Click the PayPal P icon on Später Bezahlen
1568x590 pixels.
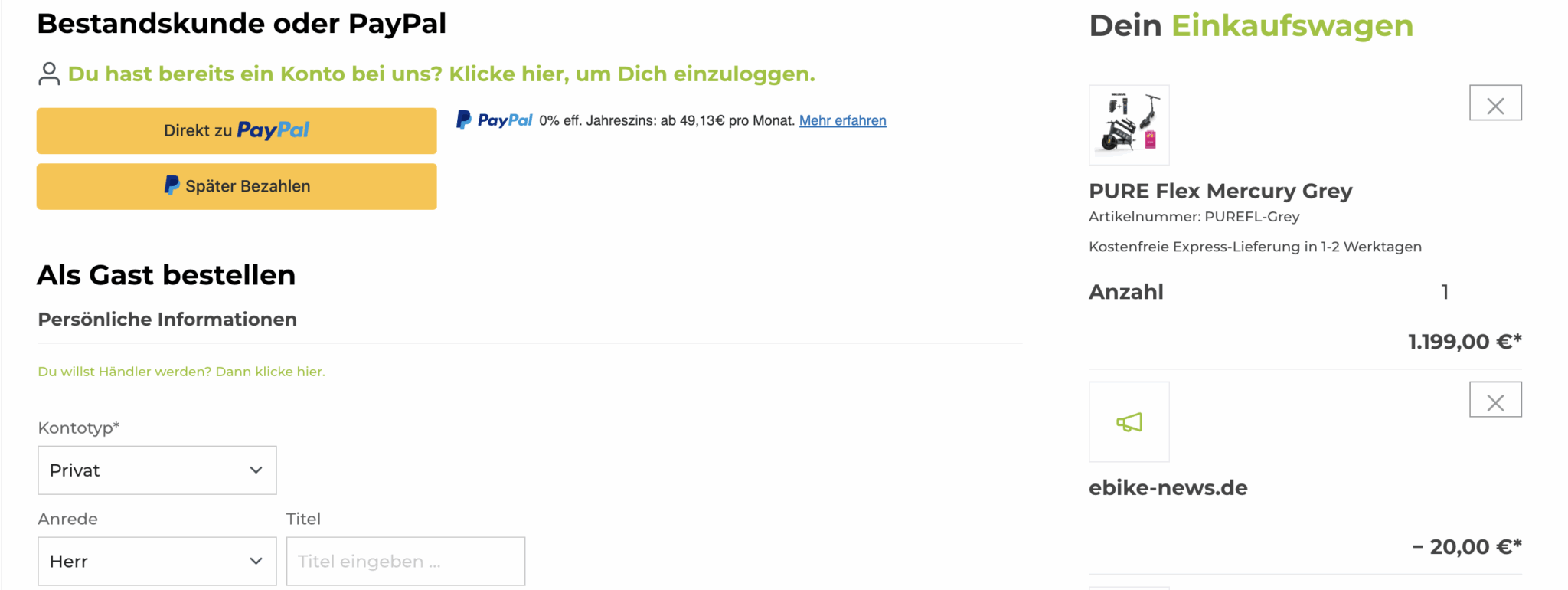click(172, 185)
